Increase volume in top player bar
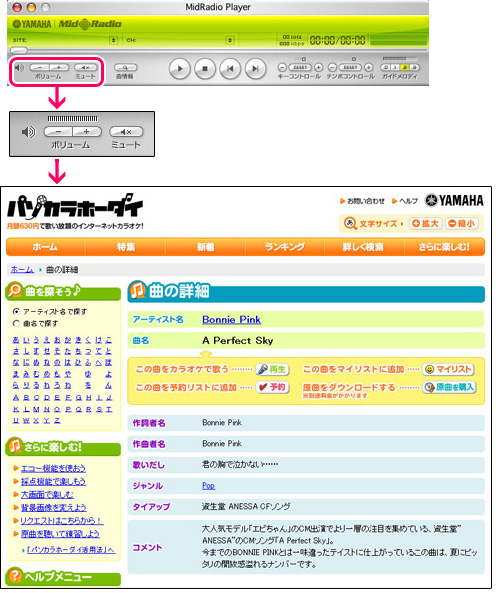This screenshot has width=500, height=593. click(59, 68)
